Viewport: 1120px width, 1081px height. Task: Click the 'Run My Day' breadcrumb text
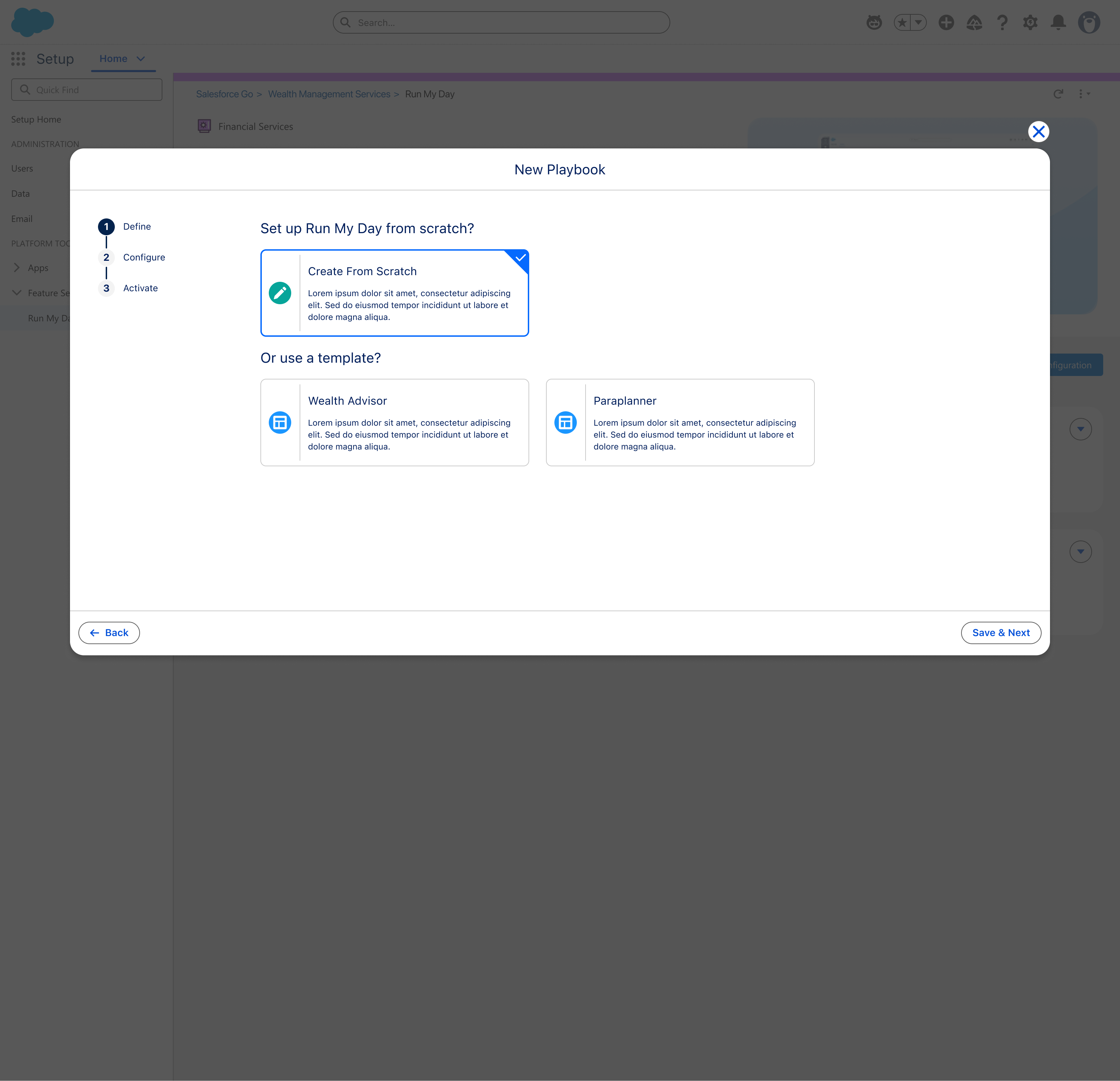(430, 94)
